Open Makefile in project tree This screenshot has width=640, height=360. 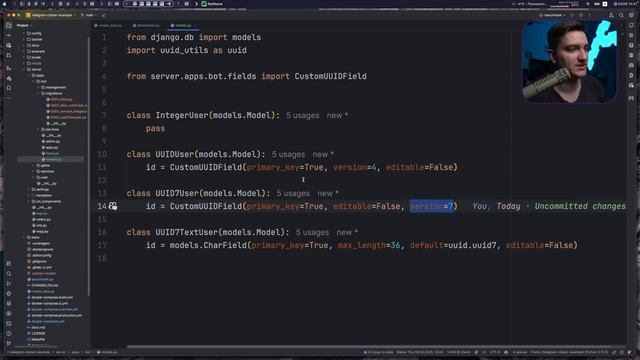point(36,339)
